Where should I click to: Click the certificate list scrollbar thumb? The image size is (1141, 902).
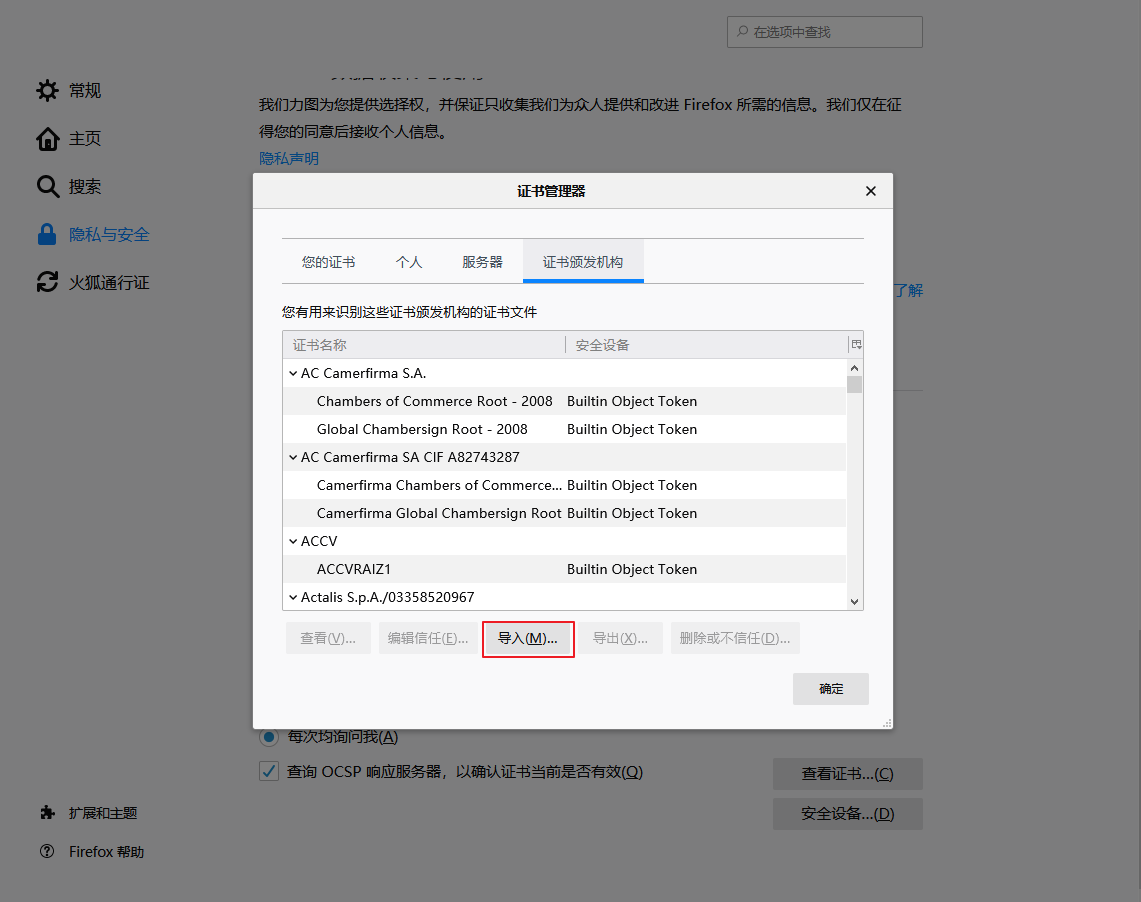pos(855,385)
